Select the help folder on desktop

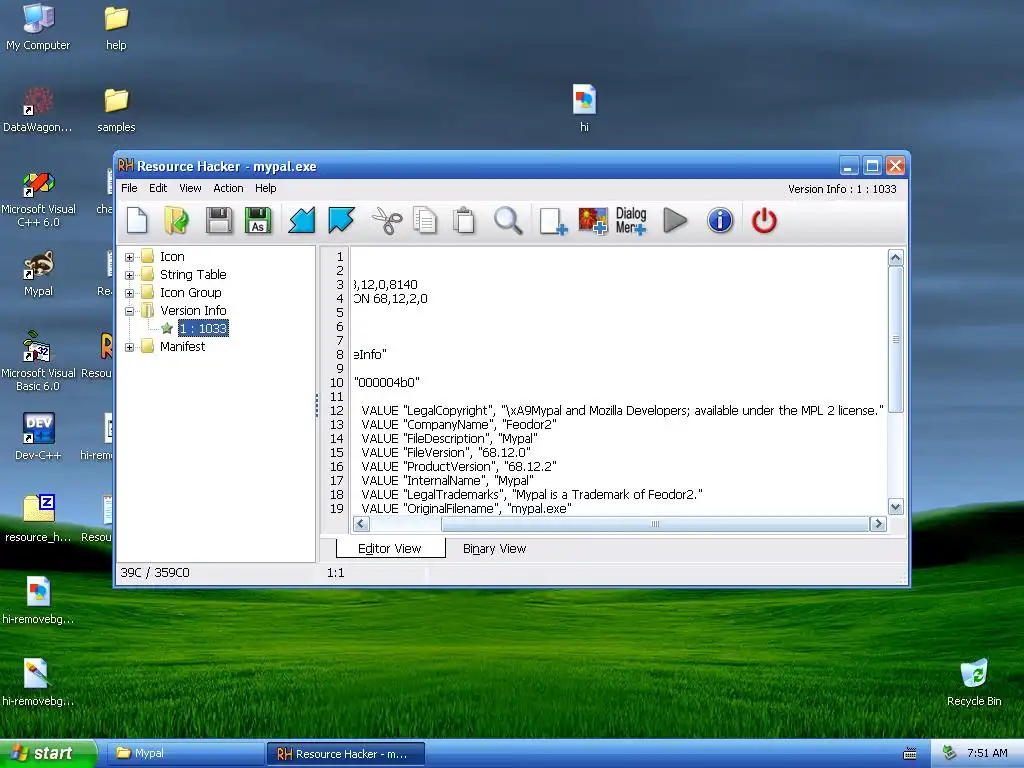[x=116, y=26]
